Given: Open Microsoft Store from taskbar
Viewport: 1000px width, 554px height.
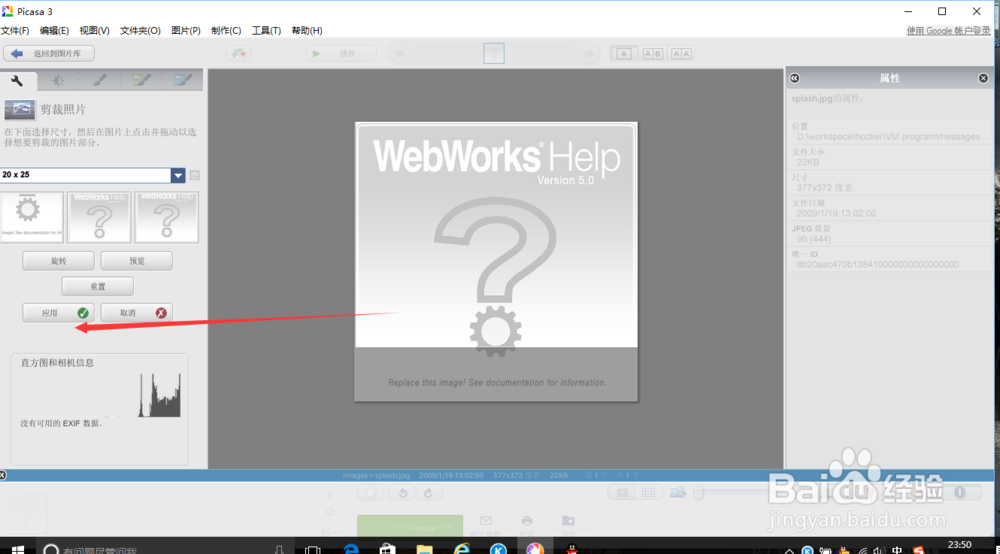Looking at the screenshot, I should [x=387, y=548].
